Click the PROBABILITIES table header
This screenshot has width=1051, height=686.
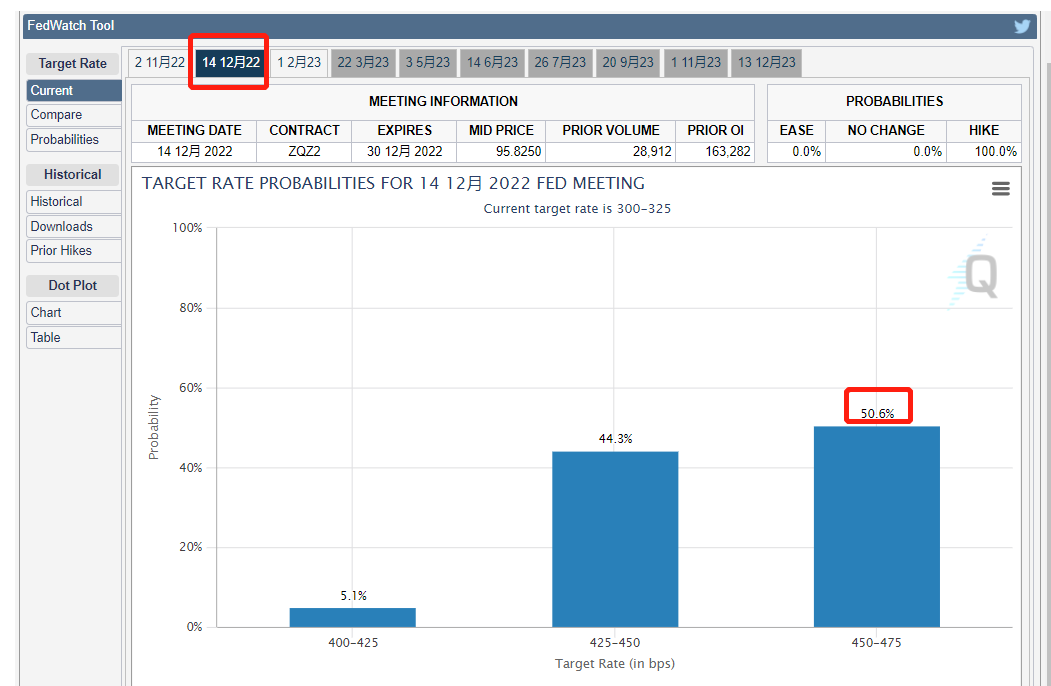(x=894, y=101)
